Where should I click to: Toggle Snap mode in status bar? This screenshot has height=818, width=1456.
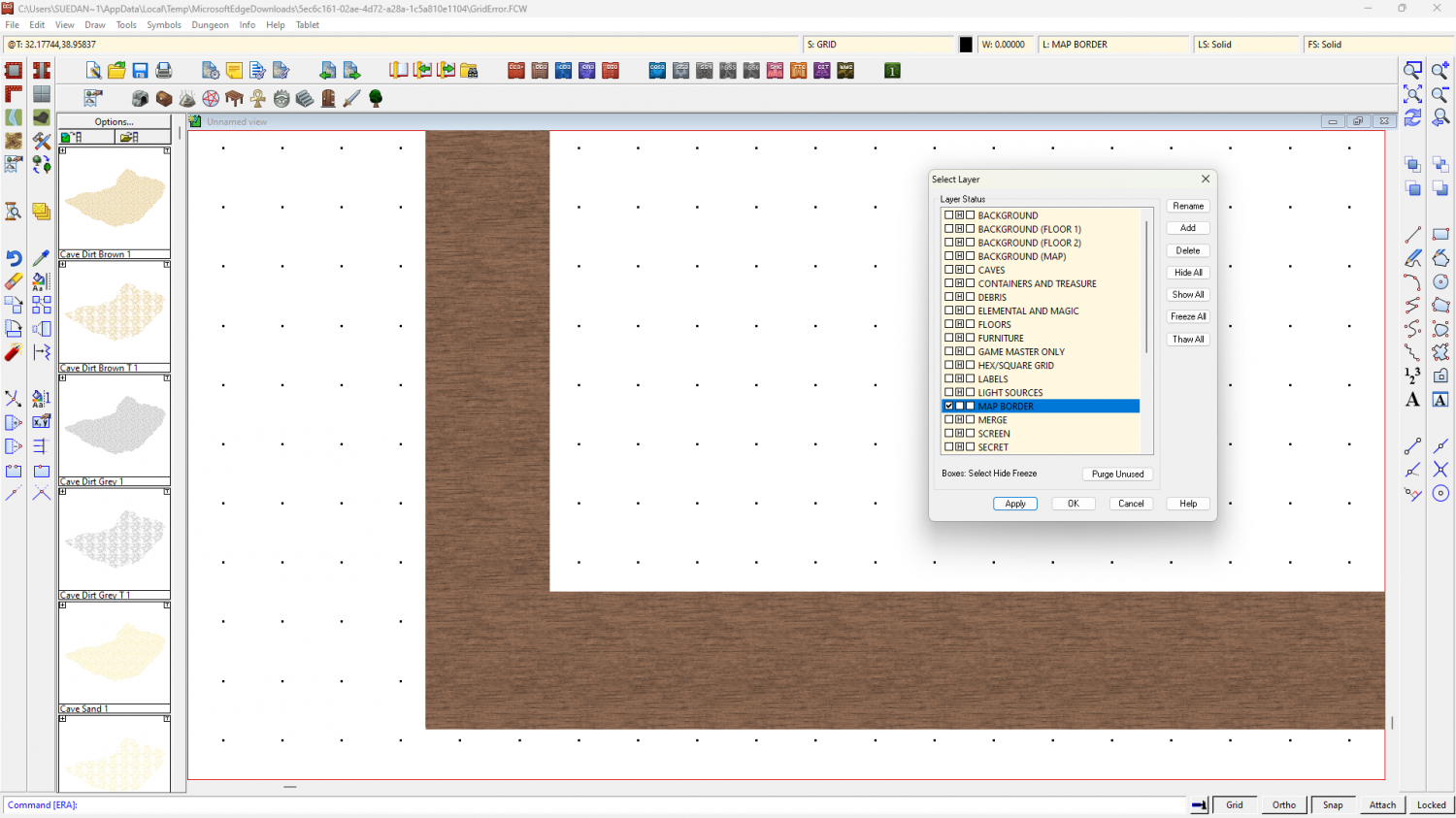point(1333,804)
